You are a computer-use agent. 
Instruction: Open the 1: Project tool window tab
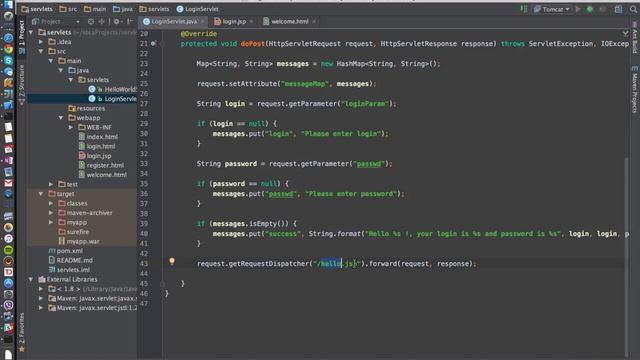pyautogui.click(x=22, y=37)
